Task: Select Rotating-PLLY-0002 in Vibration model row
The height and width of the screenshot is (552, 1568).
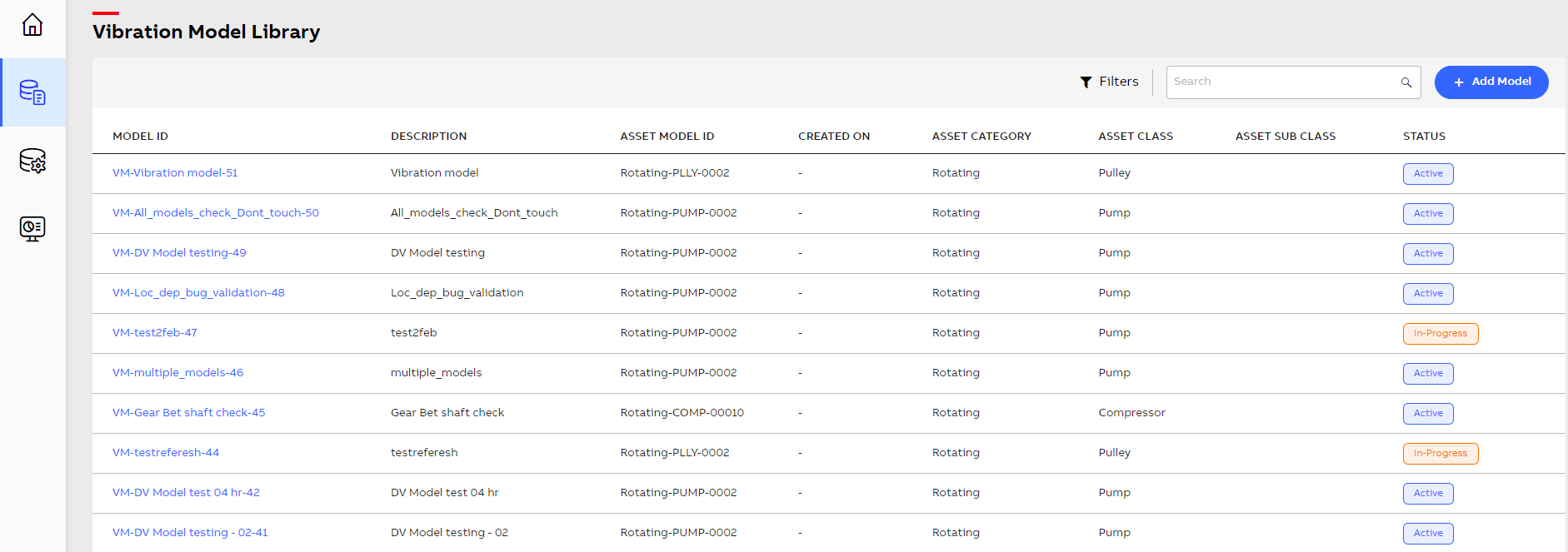Action: tap(675, 173)
